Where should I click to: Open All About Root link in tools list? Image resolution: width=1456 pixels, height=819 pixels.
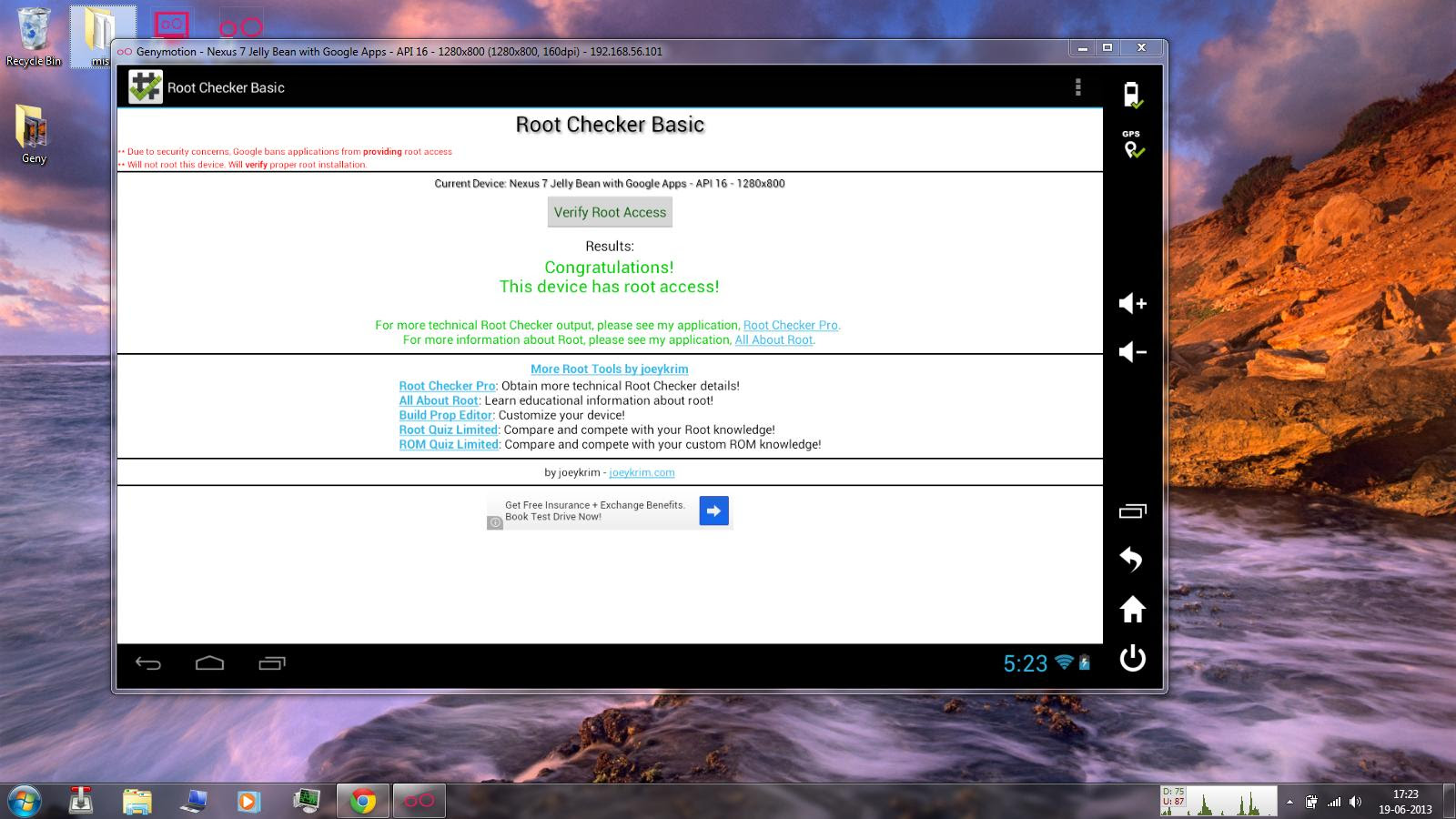[x=439, y=400]
